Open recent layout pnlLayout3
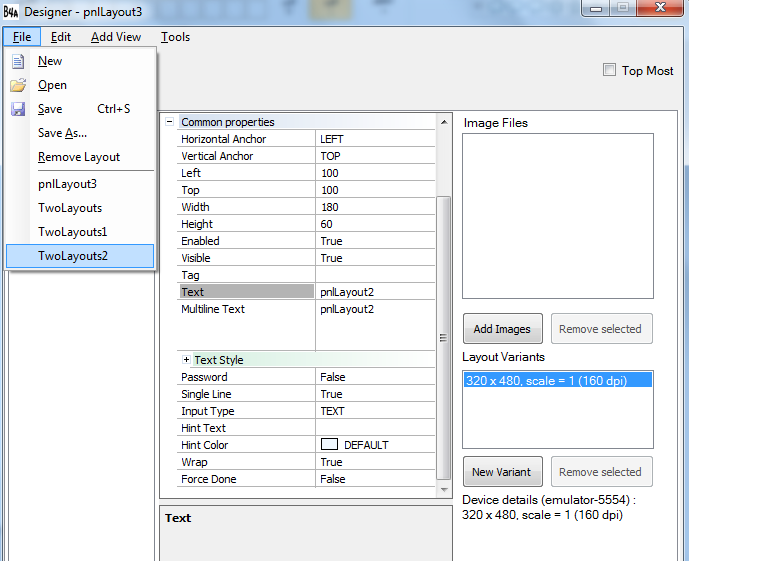 (81, 184)
